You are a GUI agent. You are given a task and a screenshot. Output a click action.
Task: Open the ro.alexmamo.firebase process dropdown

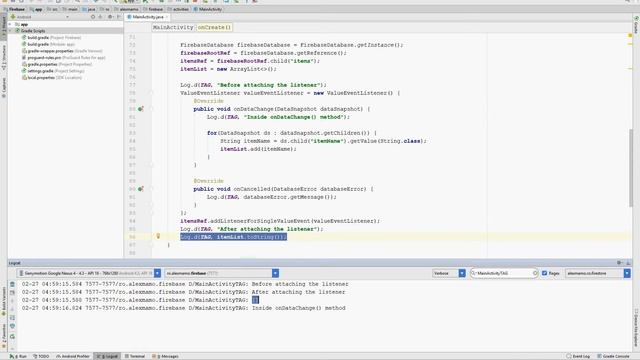pos(276,273)
